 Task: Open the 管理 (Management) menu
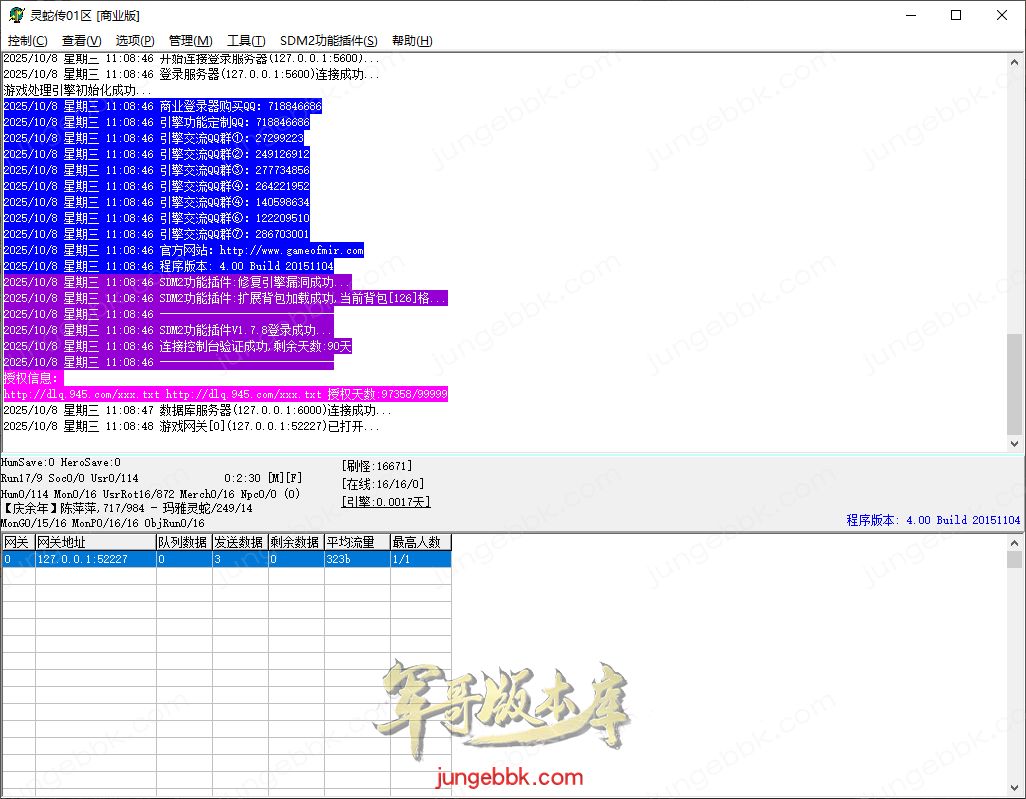point(192,40)
